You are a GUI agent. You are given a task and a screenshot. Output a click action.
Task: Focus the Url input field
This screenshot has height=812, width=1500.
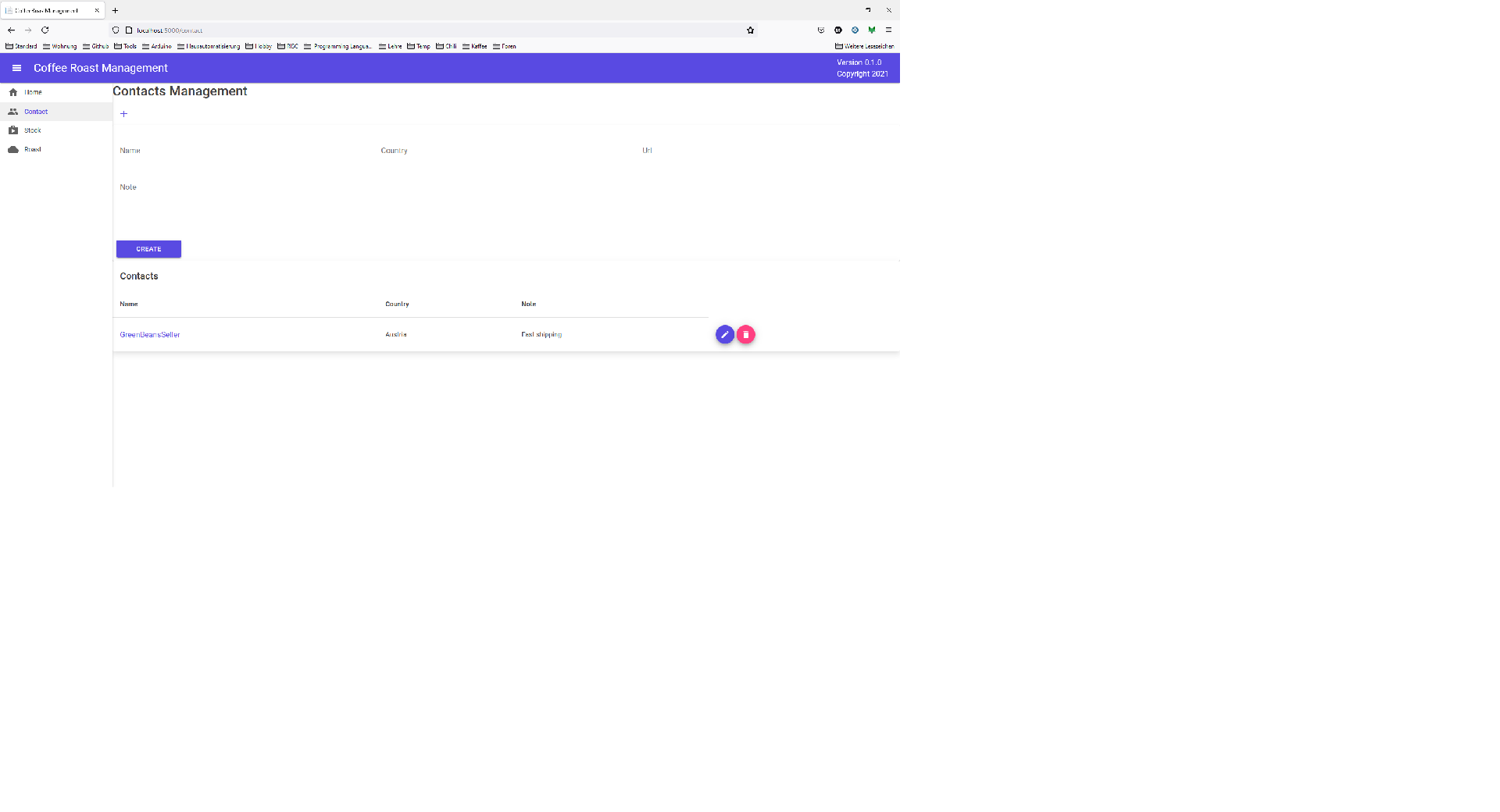coord(769,151)
